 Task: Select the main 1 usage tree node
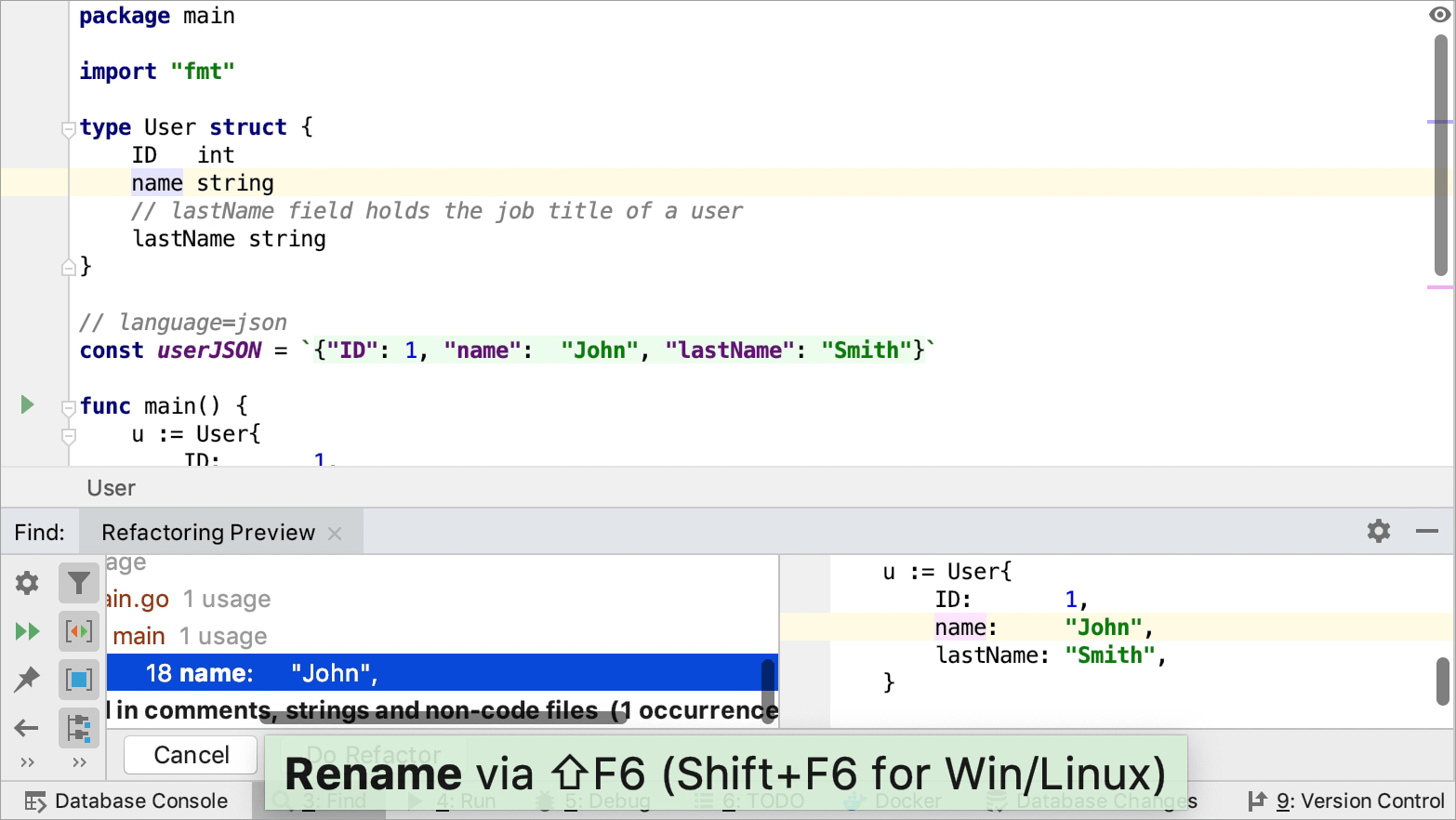(x=190, y=636)
